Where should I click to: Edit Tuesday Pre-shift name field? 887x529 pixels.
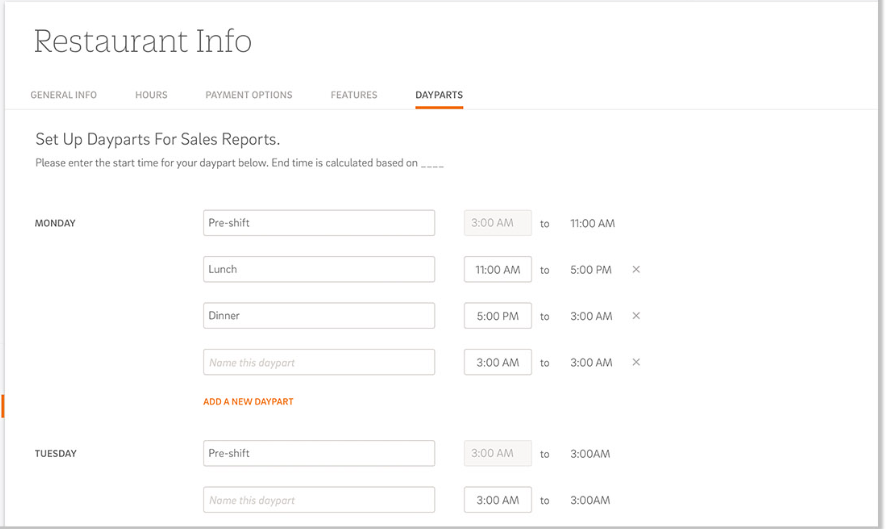coord(318,453)
